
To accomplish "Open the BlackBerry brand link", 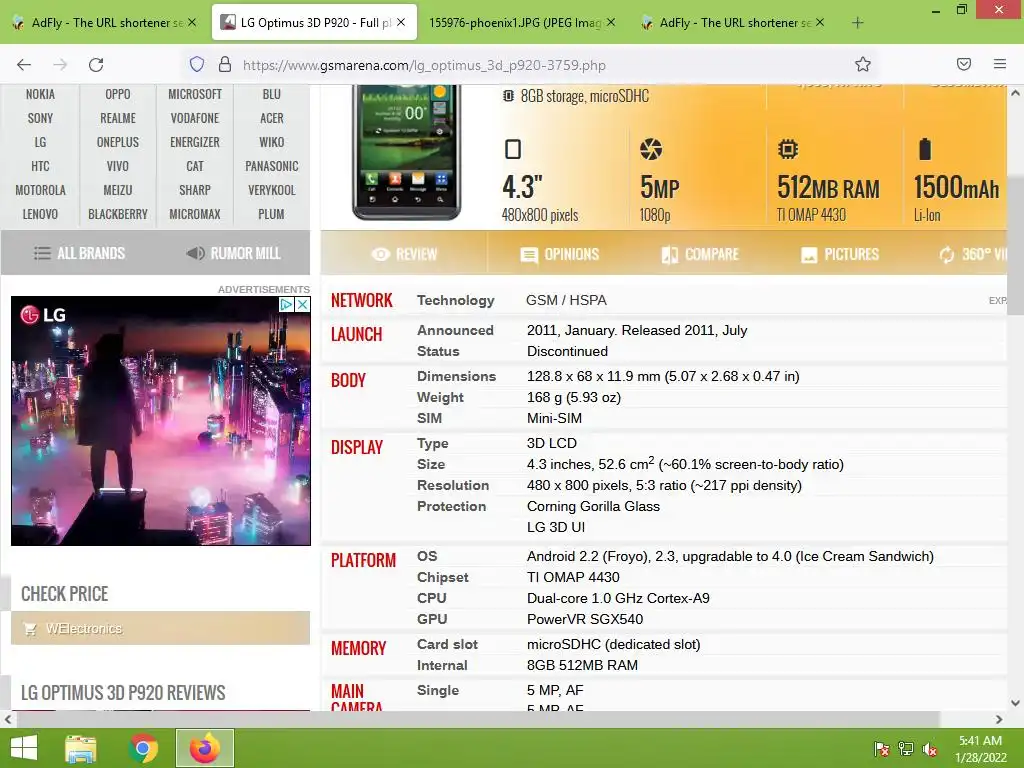I will [118, 214].
